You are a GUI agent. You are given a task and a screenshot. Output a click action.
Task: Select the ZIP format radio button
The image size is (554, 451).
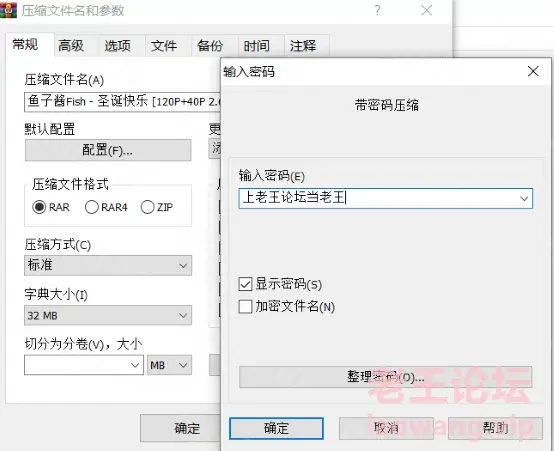(147, 207)
